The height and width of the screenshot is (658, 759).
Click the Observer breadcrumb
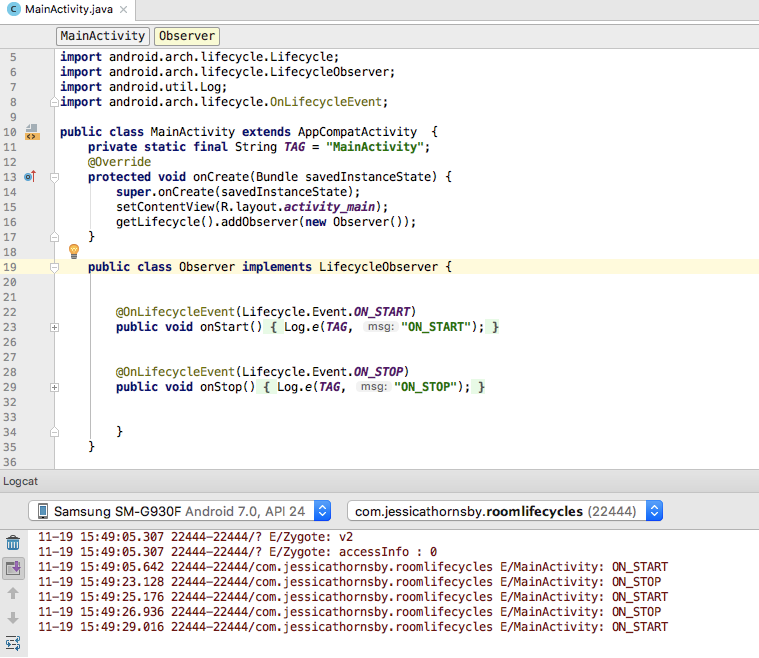[186, 36]
